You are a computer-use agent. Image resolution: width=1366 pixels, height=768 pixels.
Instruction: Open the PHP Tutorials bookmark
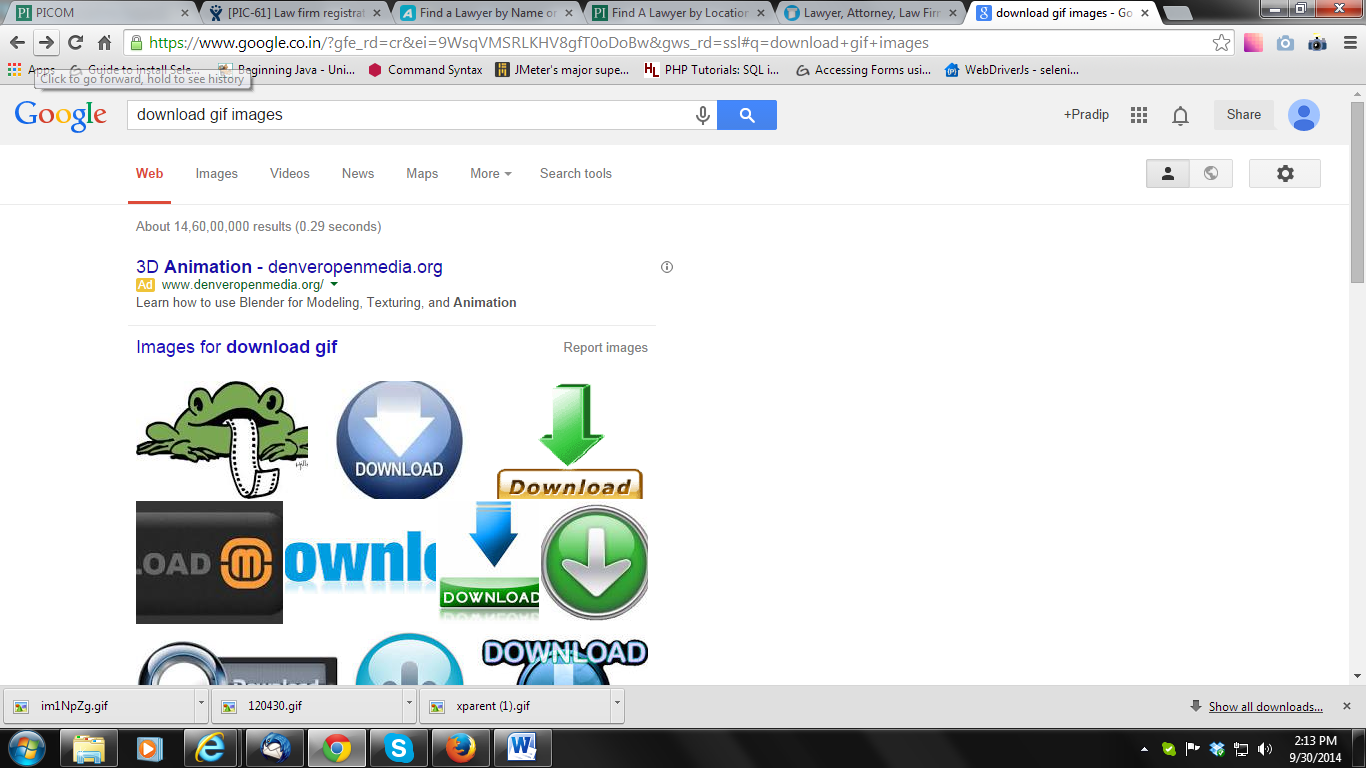[x=711, y=70]
